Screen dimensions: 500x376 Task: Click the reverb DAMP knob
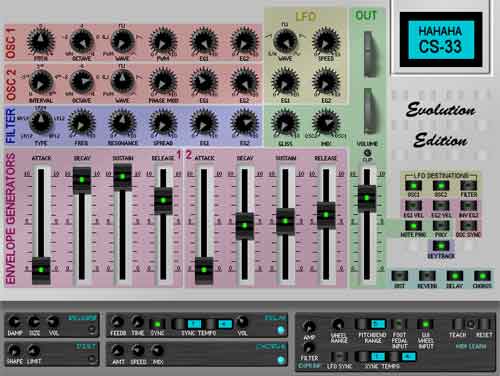pos(14,322)
